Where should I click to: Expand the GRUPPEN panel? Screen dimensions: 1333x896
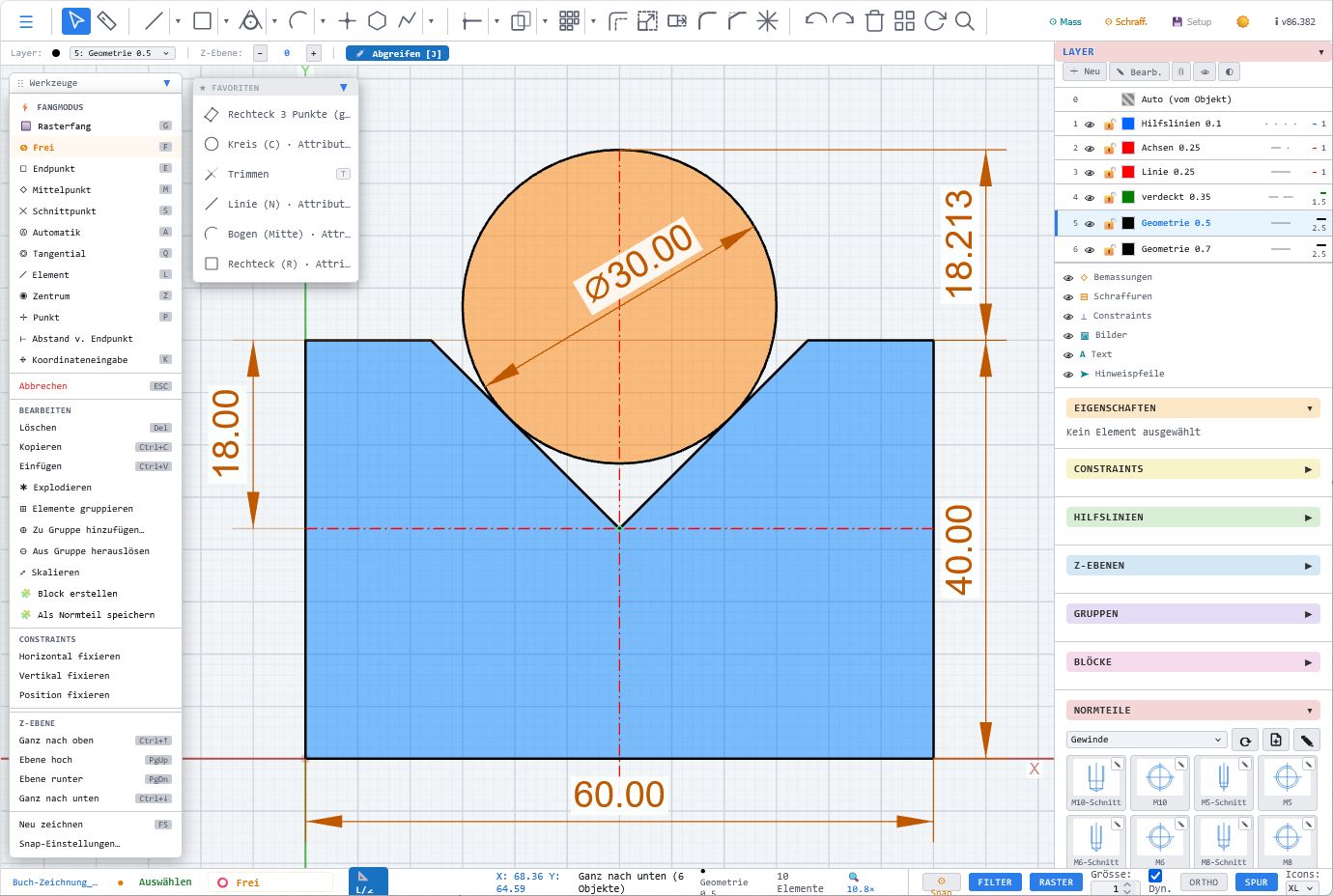point(1192,614)
